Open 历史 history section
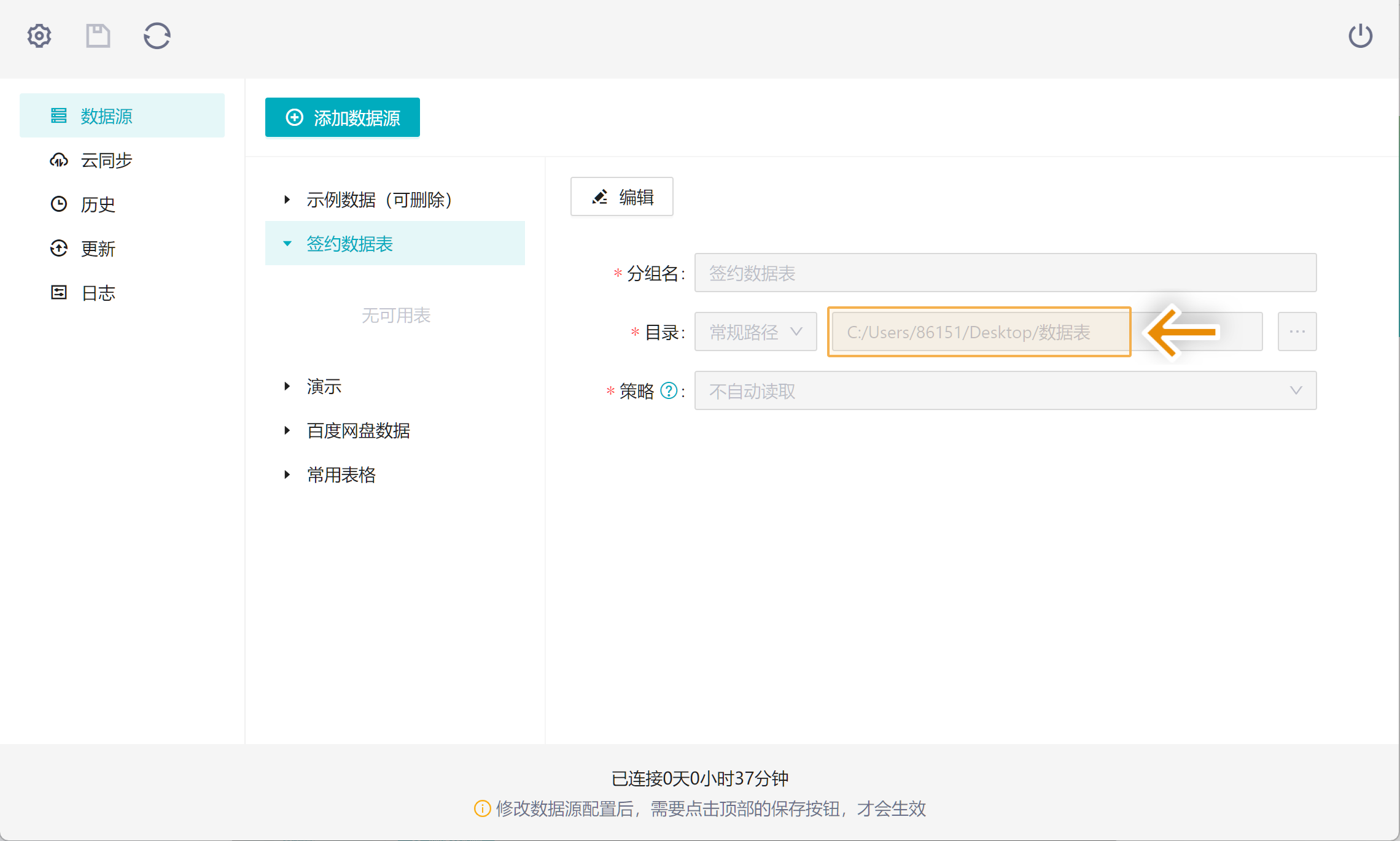This screenshot has height=841, width=1400. tap(98, 204)
